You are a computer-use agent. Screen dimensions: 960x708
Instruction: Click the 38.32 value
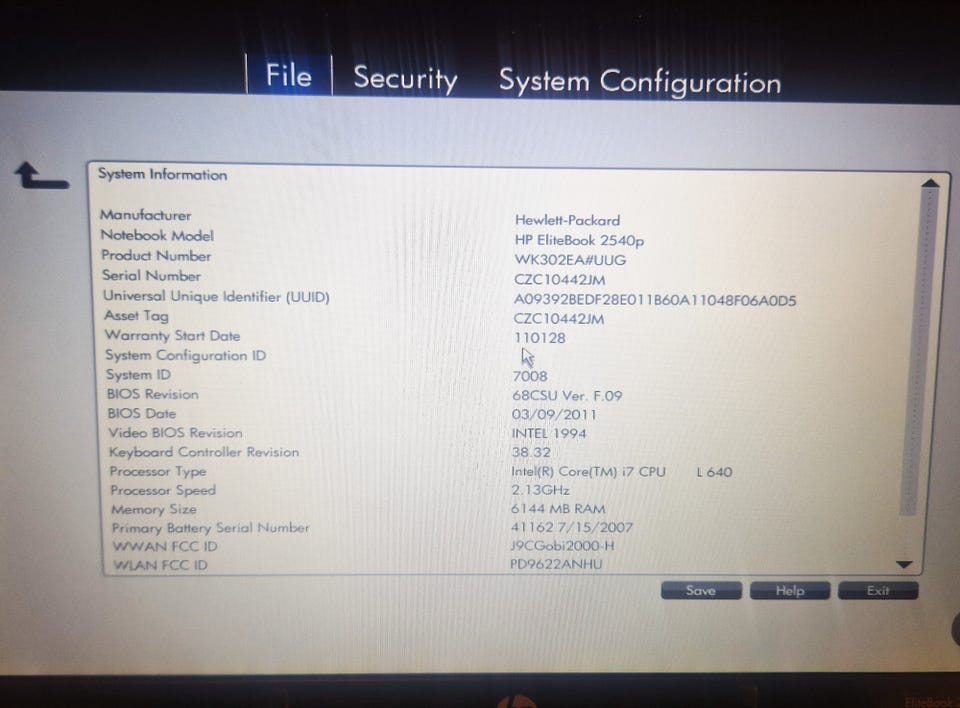pos(531,452)
